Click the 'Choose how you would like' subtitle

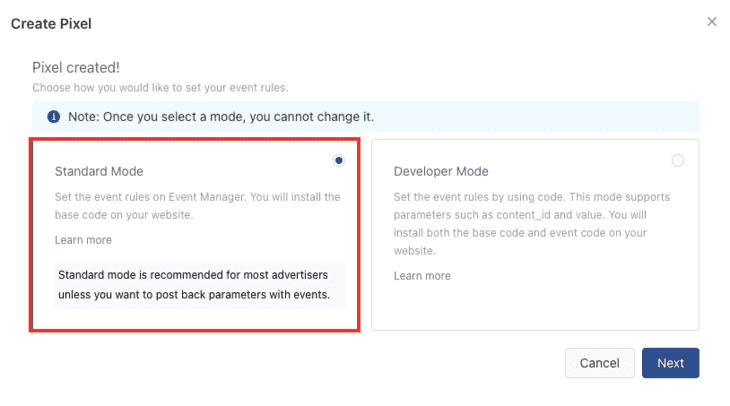coord(160,88)
